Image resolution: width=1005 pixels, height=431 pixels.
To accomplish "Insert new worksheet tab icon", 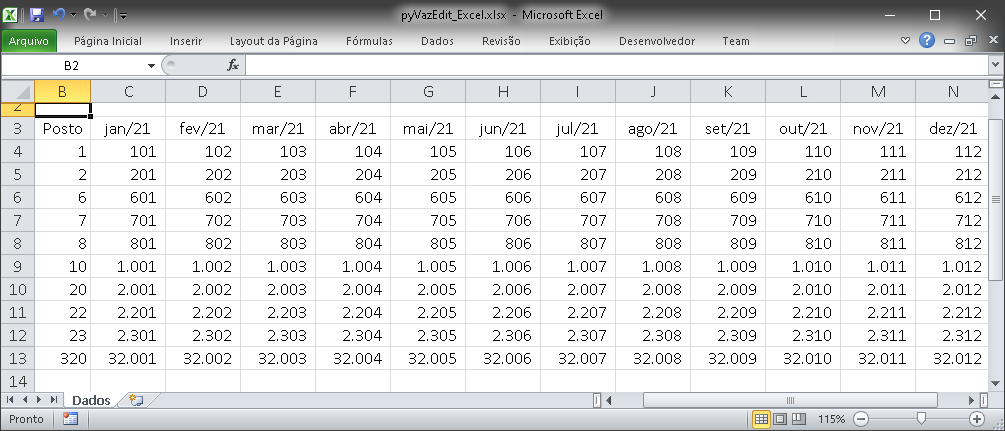I will click(135, 400).
